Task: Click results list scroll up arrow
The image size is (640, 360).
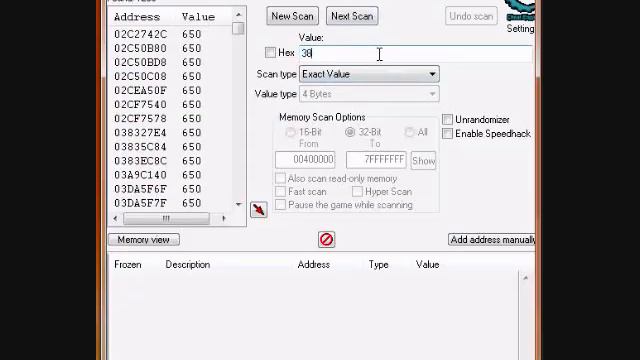Action: [238, 15]
